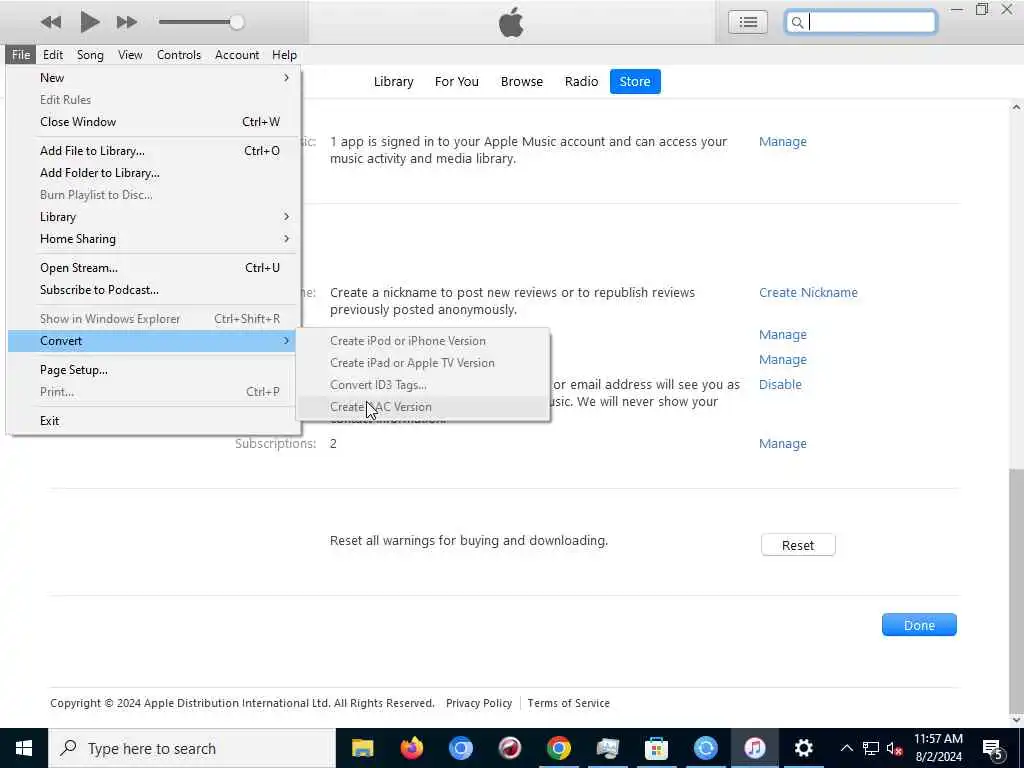Click the Reset warnings button
1024x768 pixels.
click(798, 545)
